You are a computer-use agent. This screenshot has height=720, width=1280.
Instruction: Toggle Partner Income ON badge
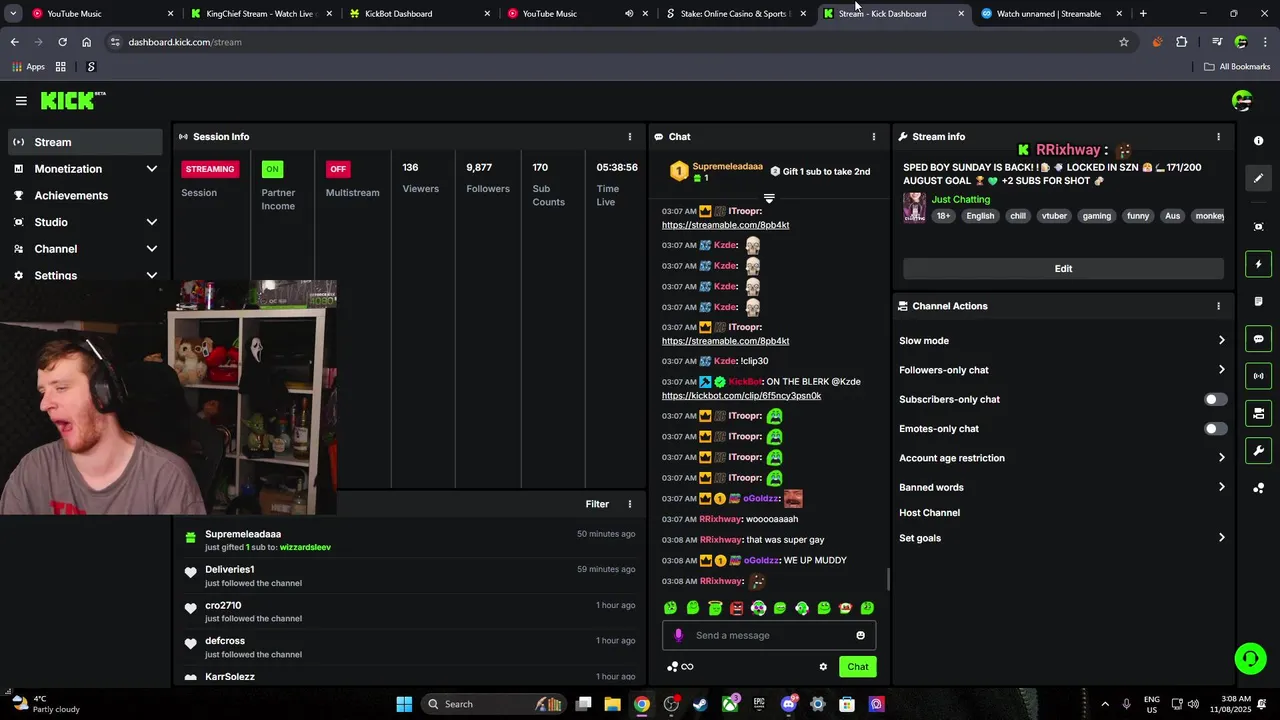tap(272, 169)
